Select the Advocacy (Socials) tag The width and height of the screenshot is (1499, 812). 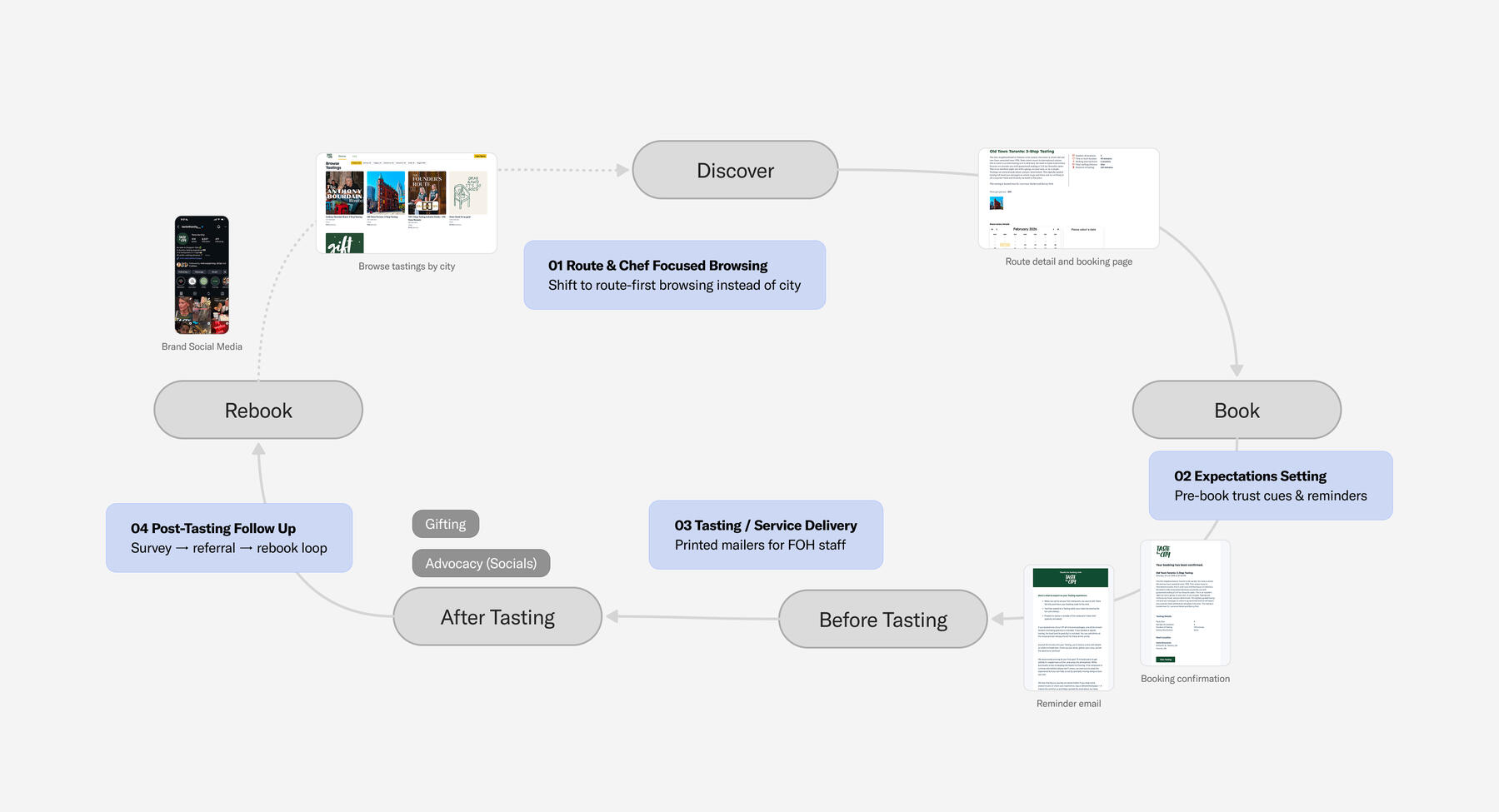click(481, 563)
